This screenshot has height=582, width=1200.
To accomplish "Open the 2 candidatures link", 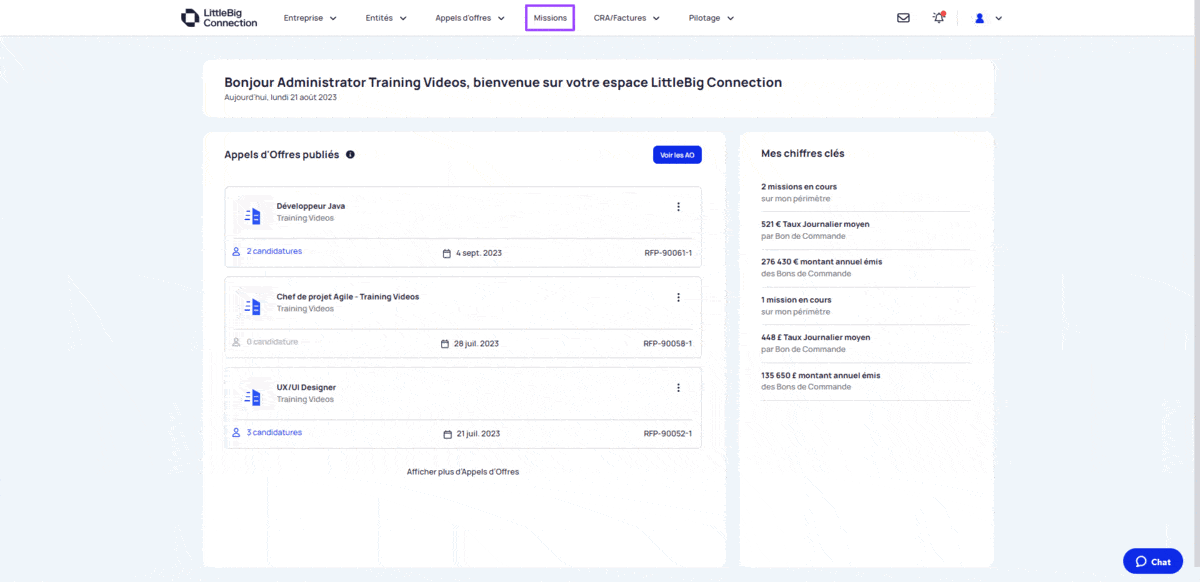I will (x=274, y=251).
